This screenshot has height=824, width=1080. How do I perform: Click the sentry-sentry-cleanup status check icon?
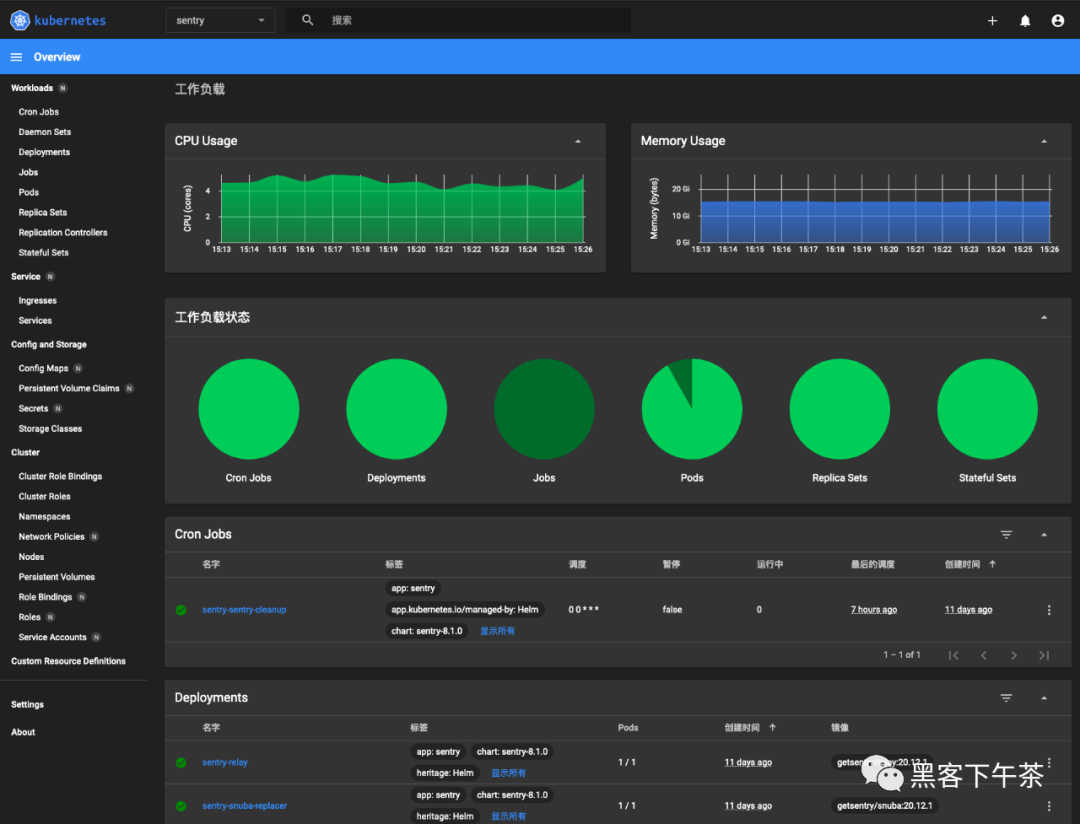coord(181,610)
